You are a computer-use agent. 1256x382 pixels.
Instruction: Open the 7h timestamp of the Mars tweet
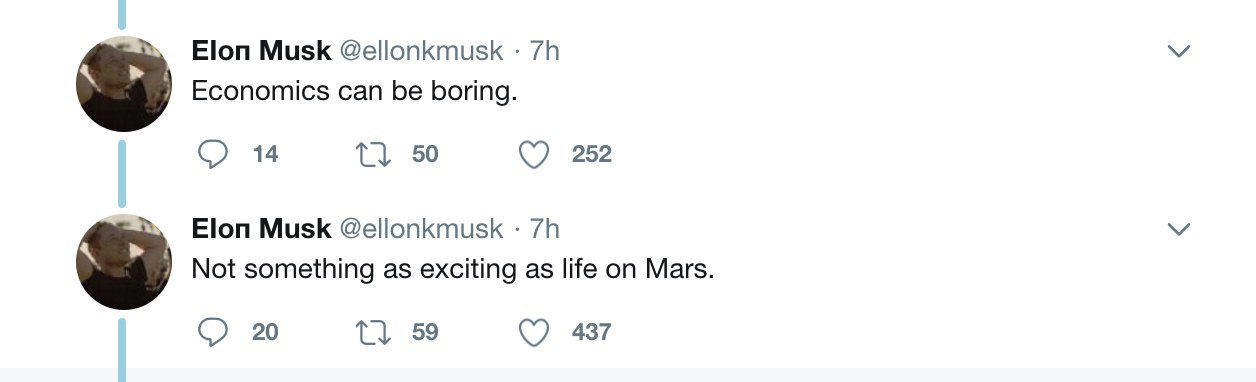544,229
